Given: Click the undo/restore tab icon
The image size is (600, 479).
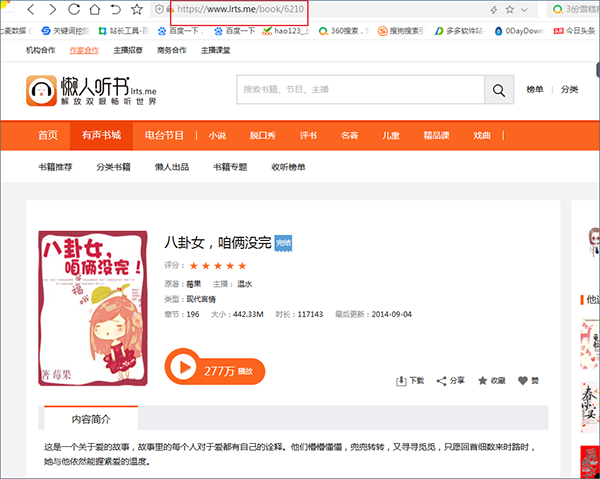Looking at the screenshot, I should pyautogui.click(x=116, y=9).
